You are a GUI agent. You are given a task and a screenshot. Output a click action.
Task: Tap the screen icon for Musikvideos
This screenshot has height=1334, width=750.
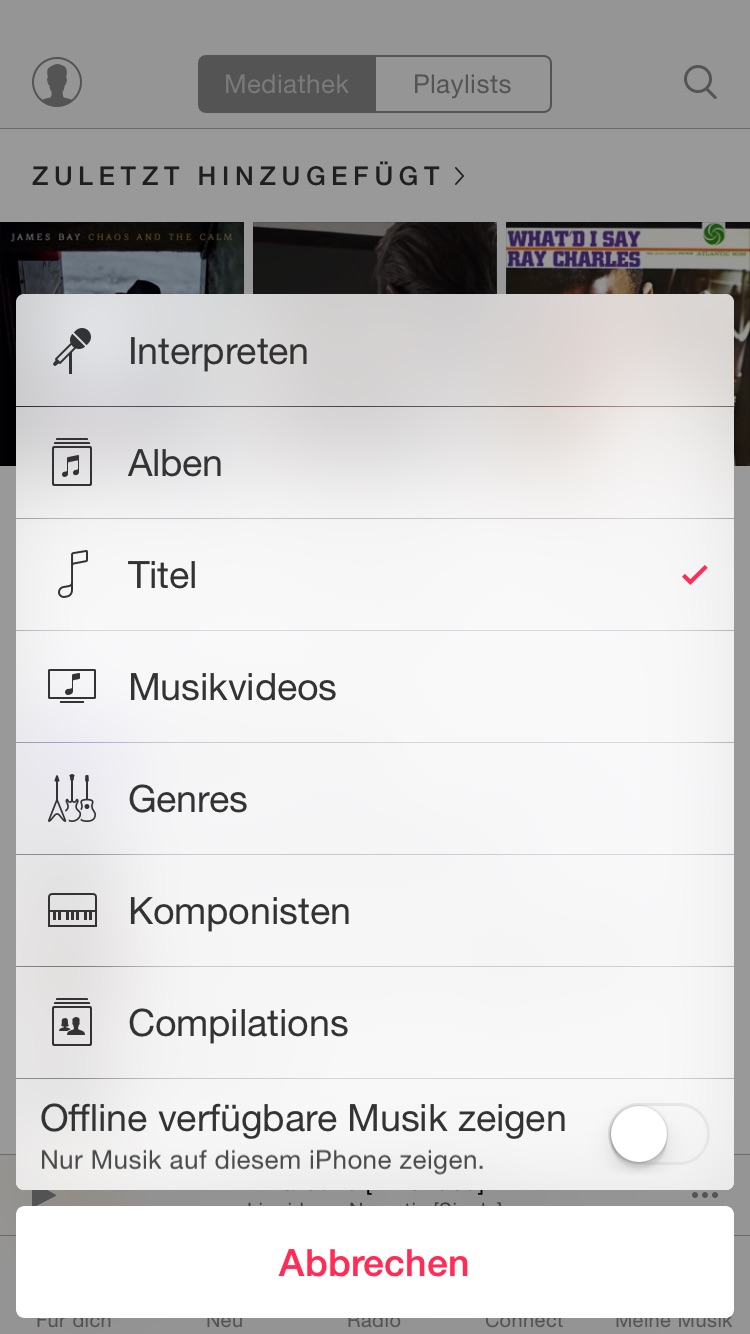point(72,687)
